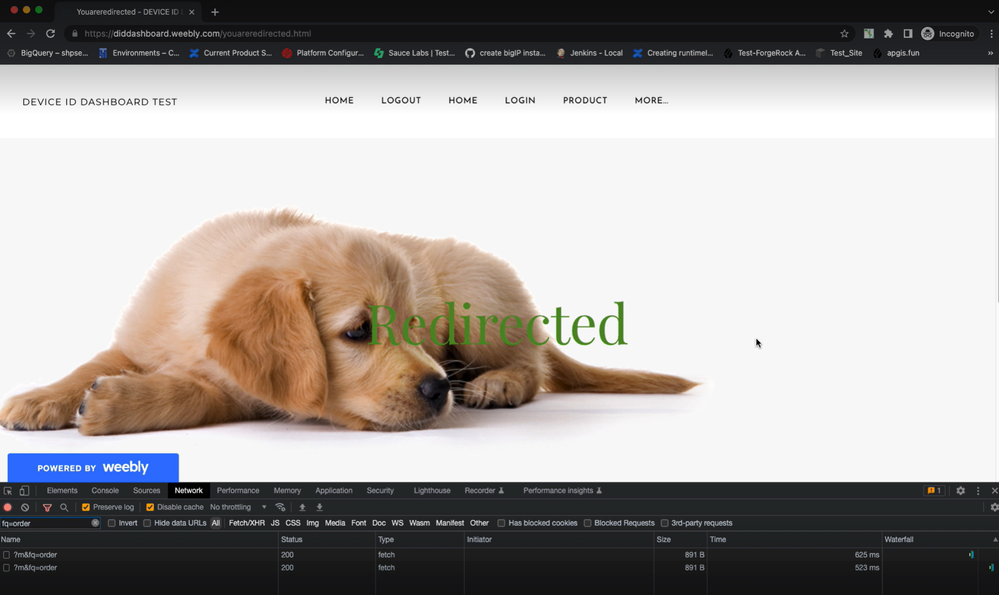Toggle the network filter funnel icon
Screen dimensions: 999x595
pyautogui.click(x=47, y=508)
